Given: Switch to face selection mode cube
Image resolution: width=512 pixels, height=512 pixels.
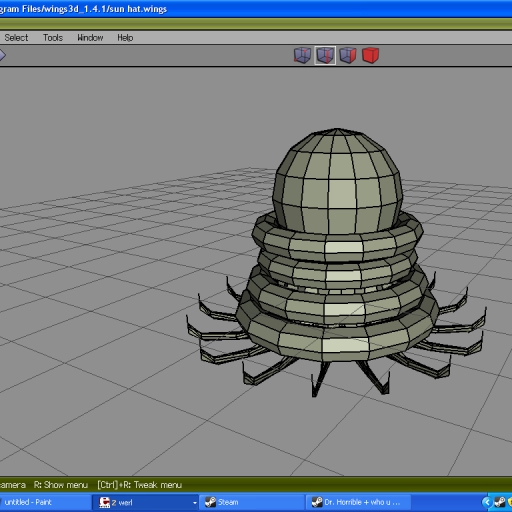Looking at the screenshot, I should coord(348,55).
